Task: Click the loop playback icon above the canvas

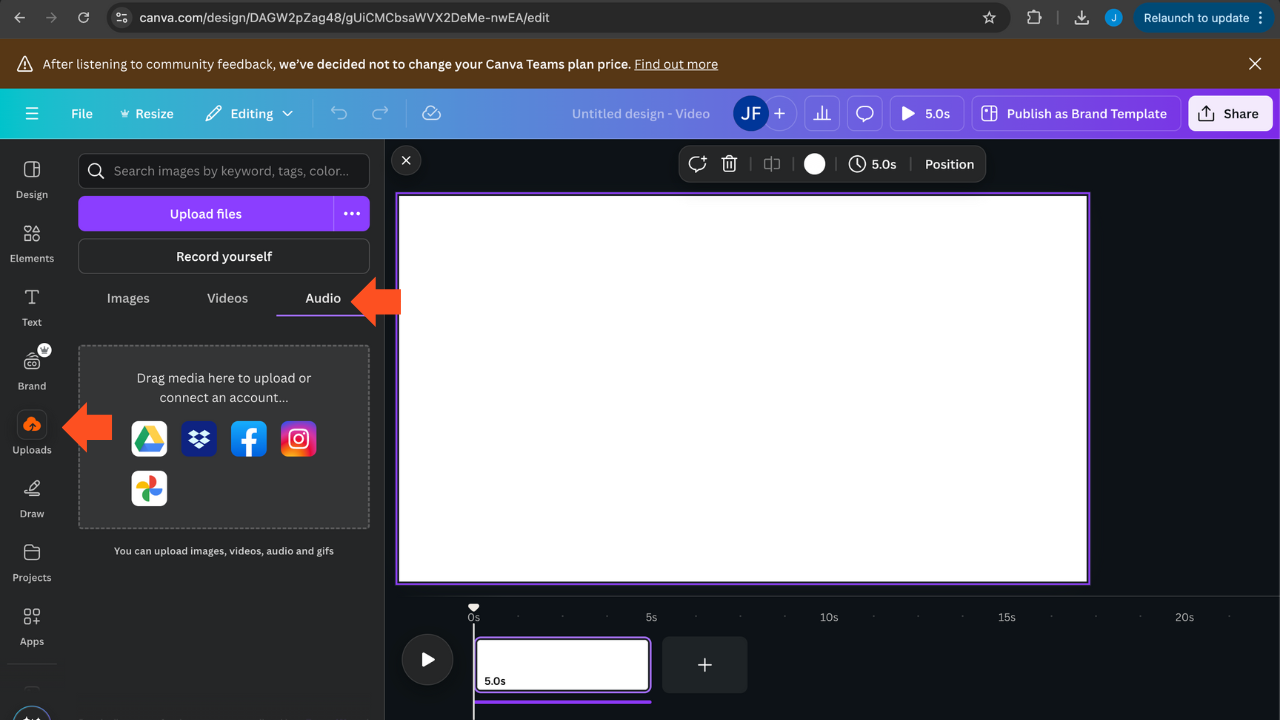Action: (697, 163)
